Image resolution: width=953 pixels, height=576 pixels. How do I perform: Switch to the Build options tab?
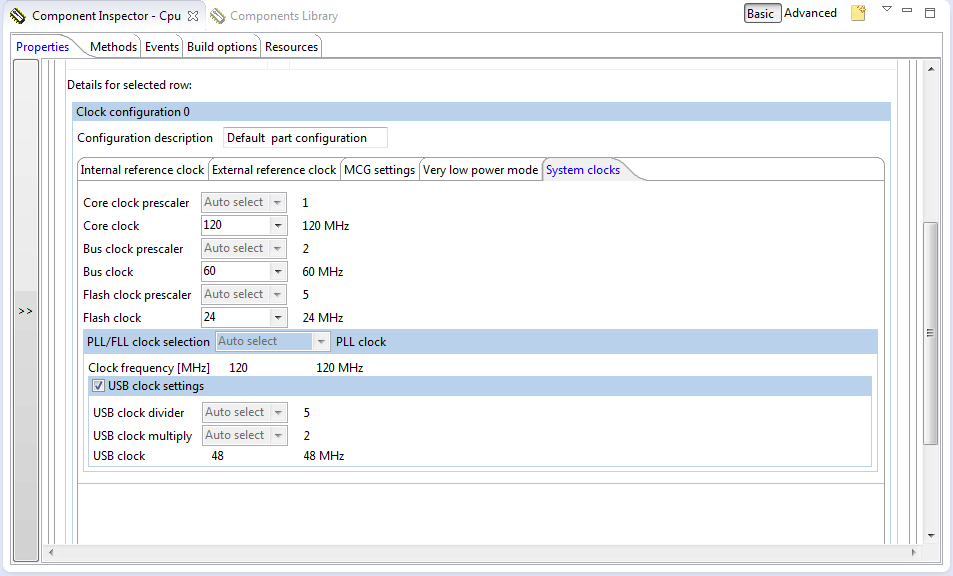click(222, 47)
